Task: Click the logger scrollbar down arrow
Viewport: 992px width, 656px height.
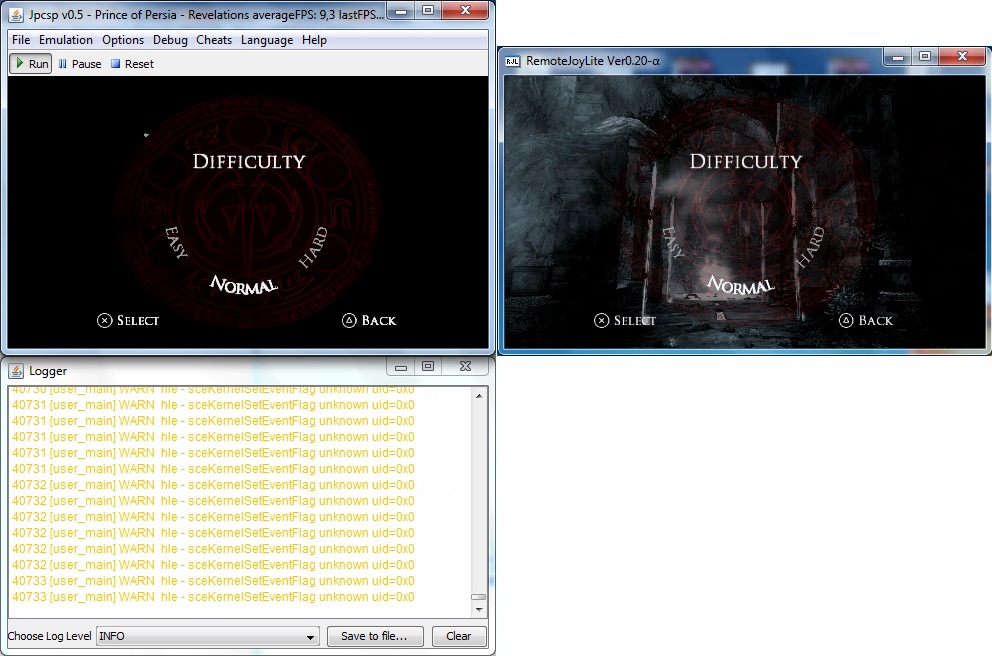Action: click(x=479, y=610)
